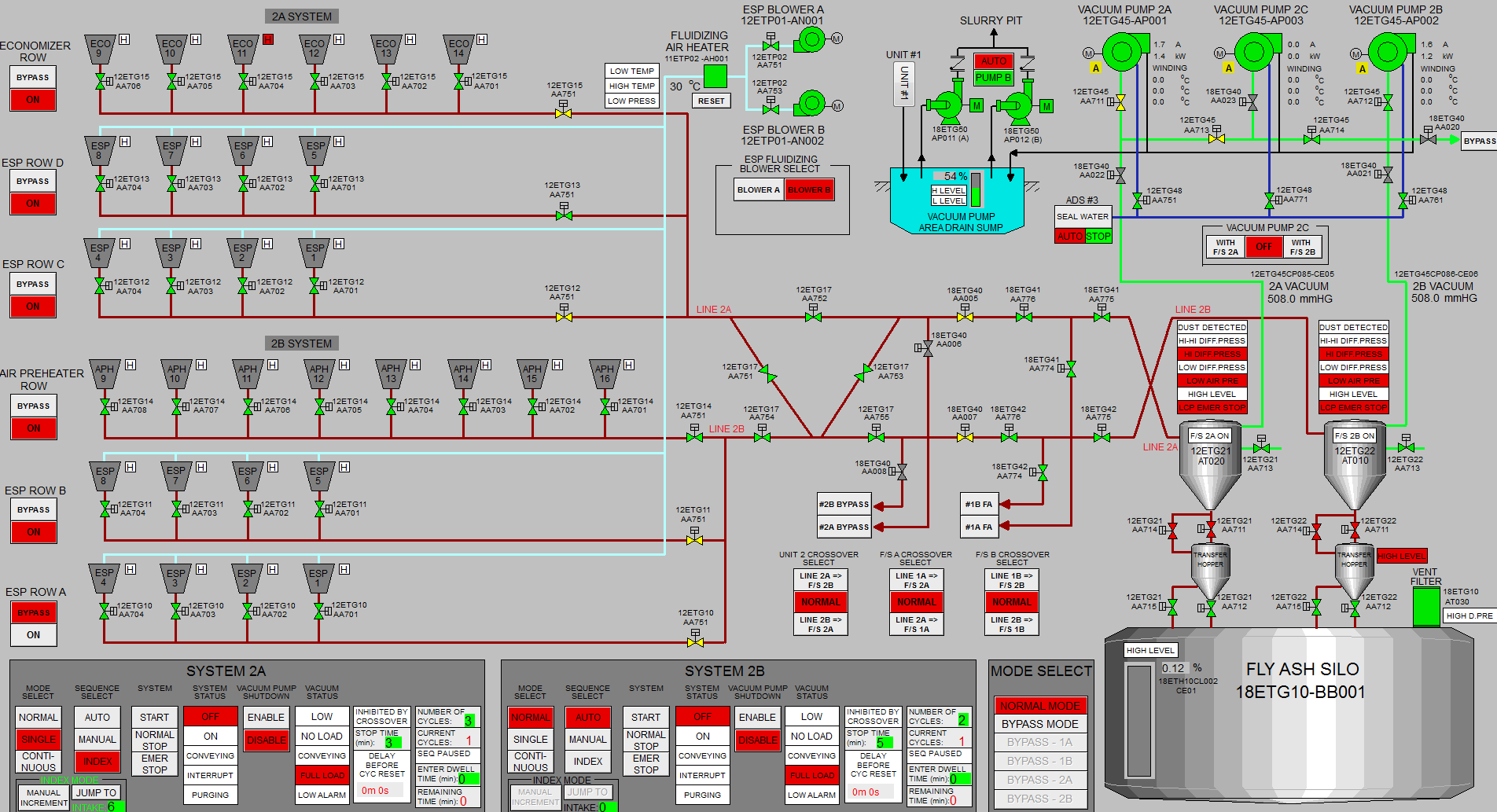This screenshot has width=1497, height=812.
Task: Switch ESP fluidizing blower to Blower A
Action: (758, 189)
